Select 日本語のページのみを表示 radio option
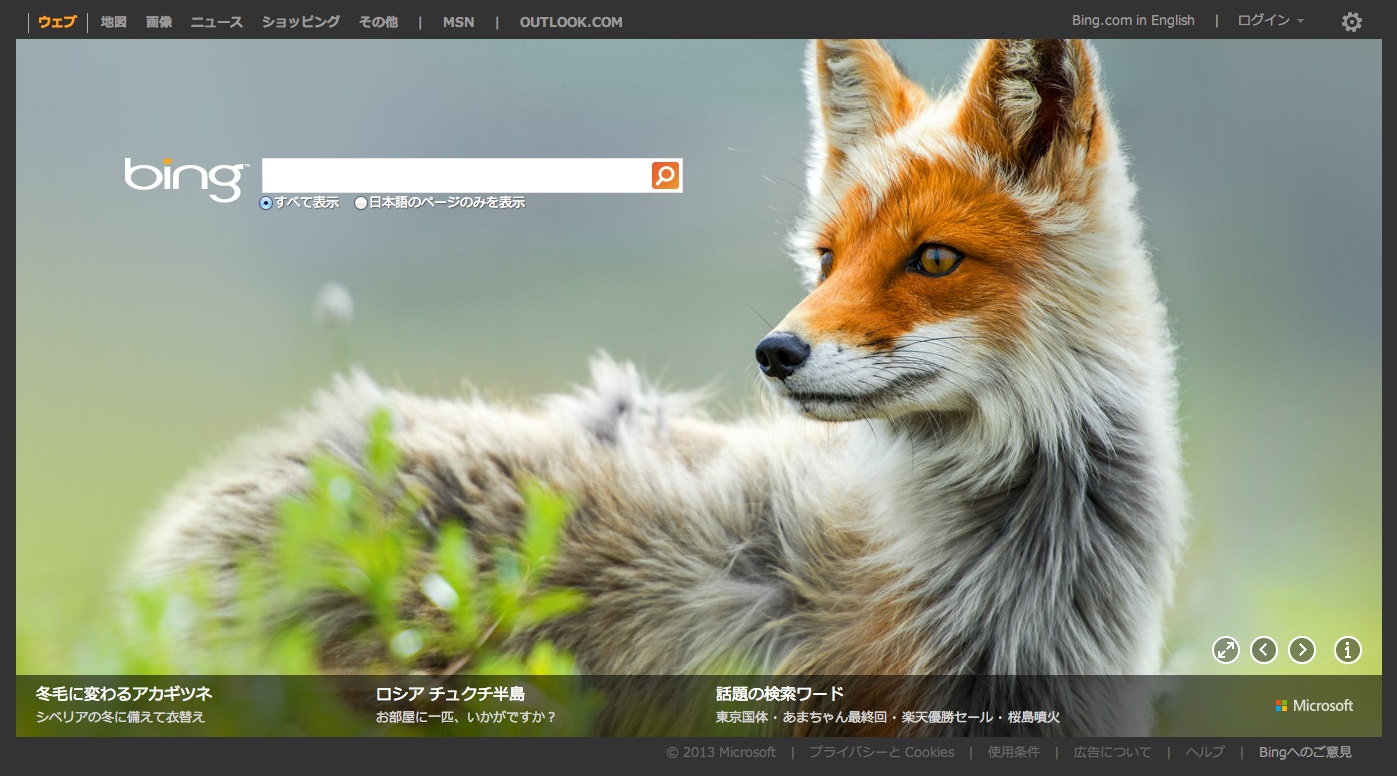 tap(361, 203)
